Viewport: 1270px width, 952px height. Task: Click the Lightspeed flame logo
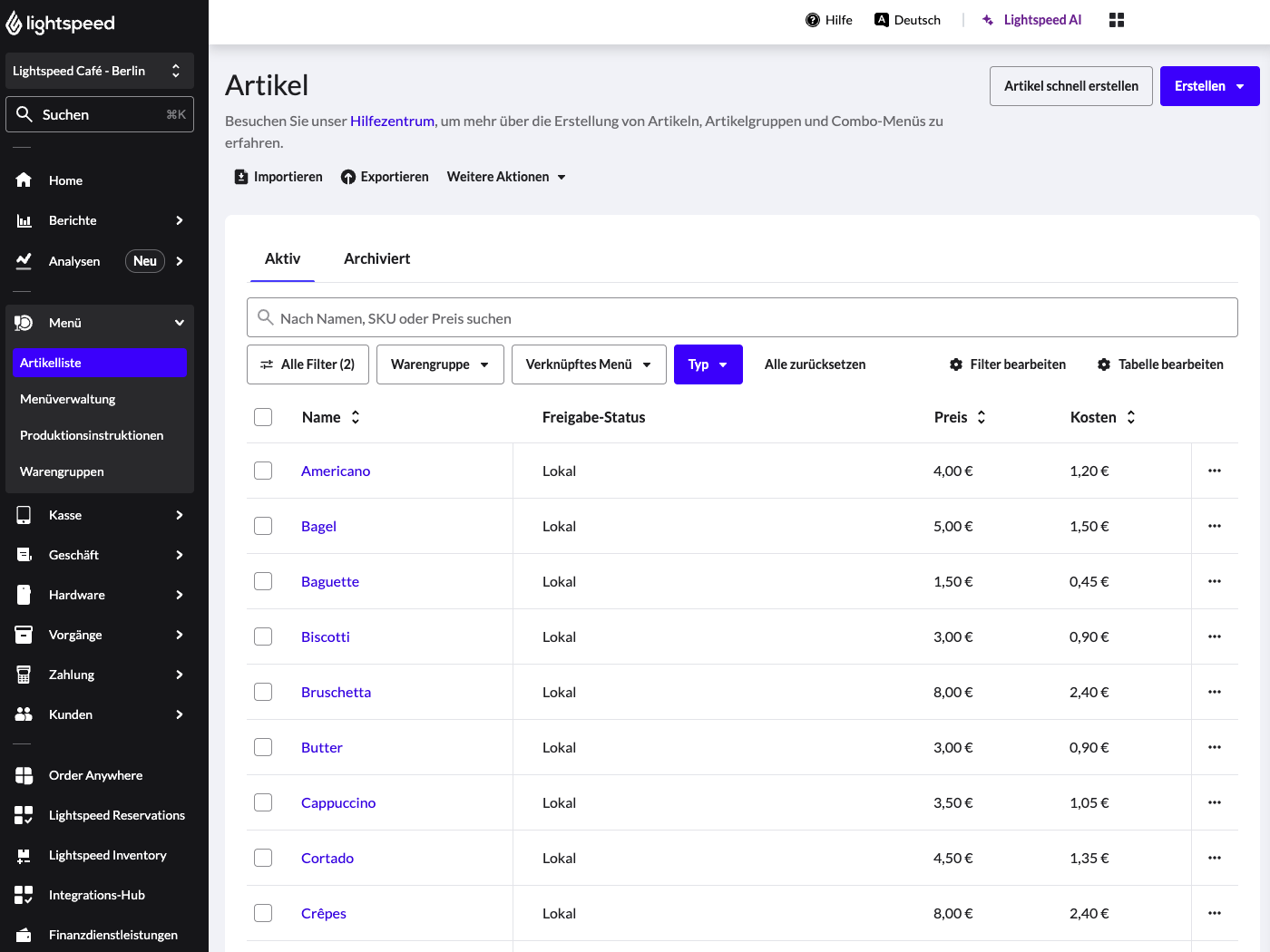click(x=14, y=24)
